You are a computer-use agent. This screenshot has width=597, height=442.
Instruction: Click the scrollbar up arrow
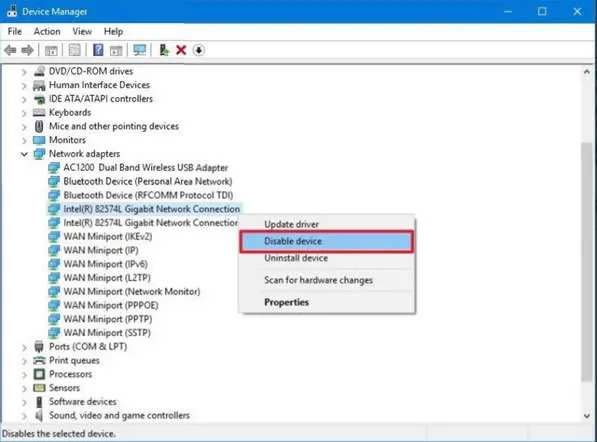pos(587,72)
